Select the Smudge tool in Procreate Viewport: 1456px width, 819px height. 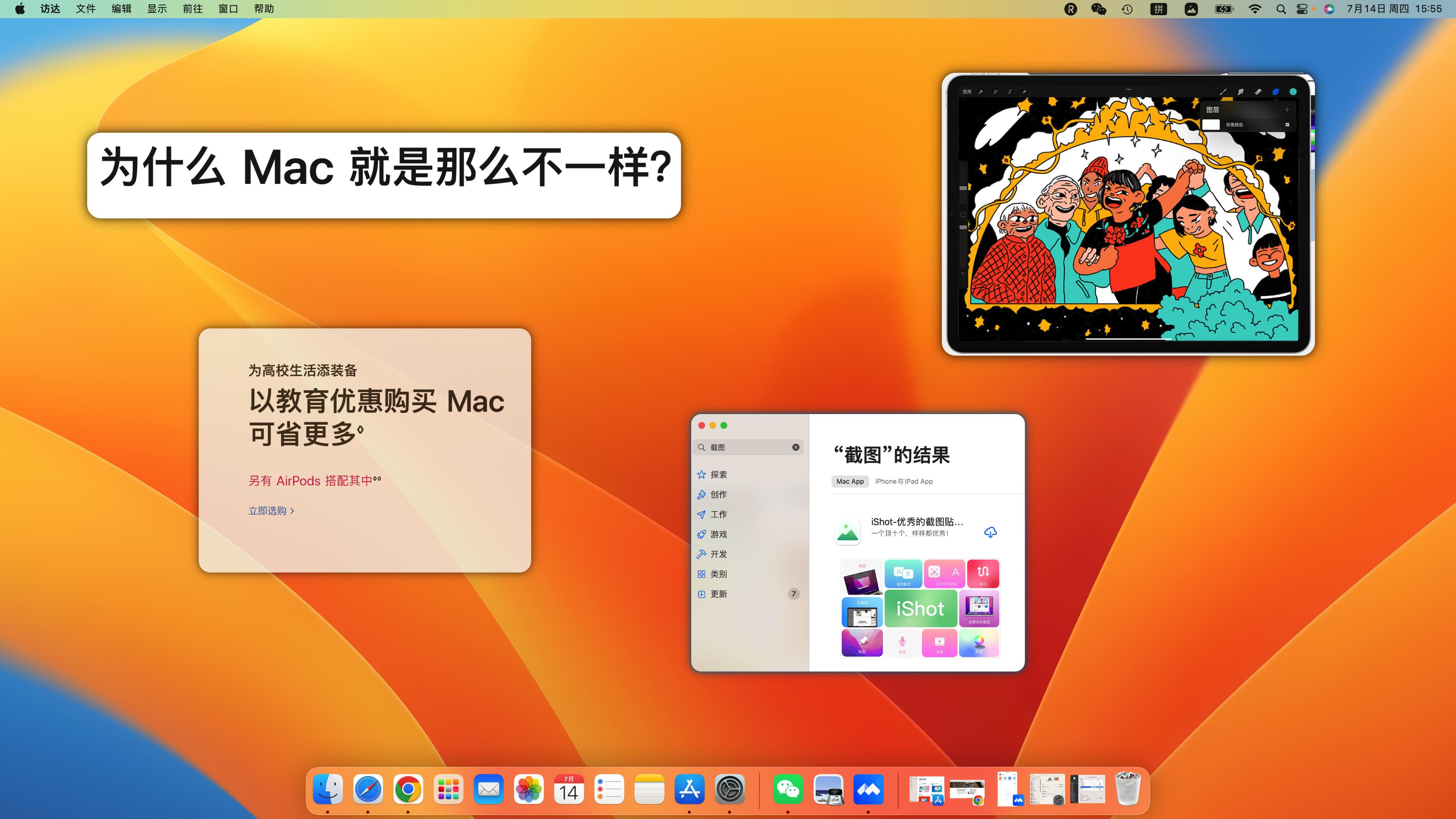tap(1241, 92)
